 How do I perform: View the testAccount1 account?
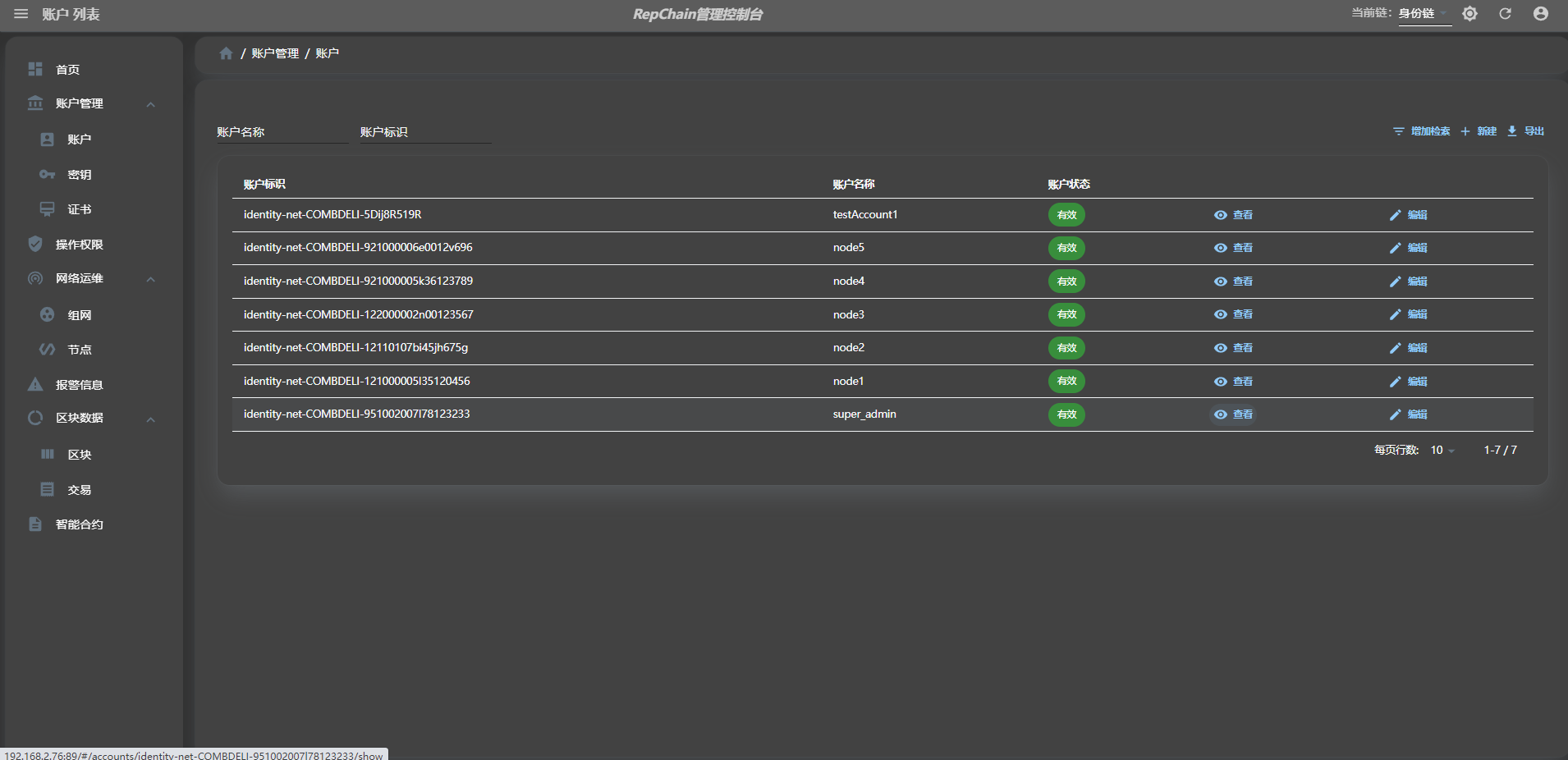point(1233,215)
